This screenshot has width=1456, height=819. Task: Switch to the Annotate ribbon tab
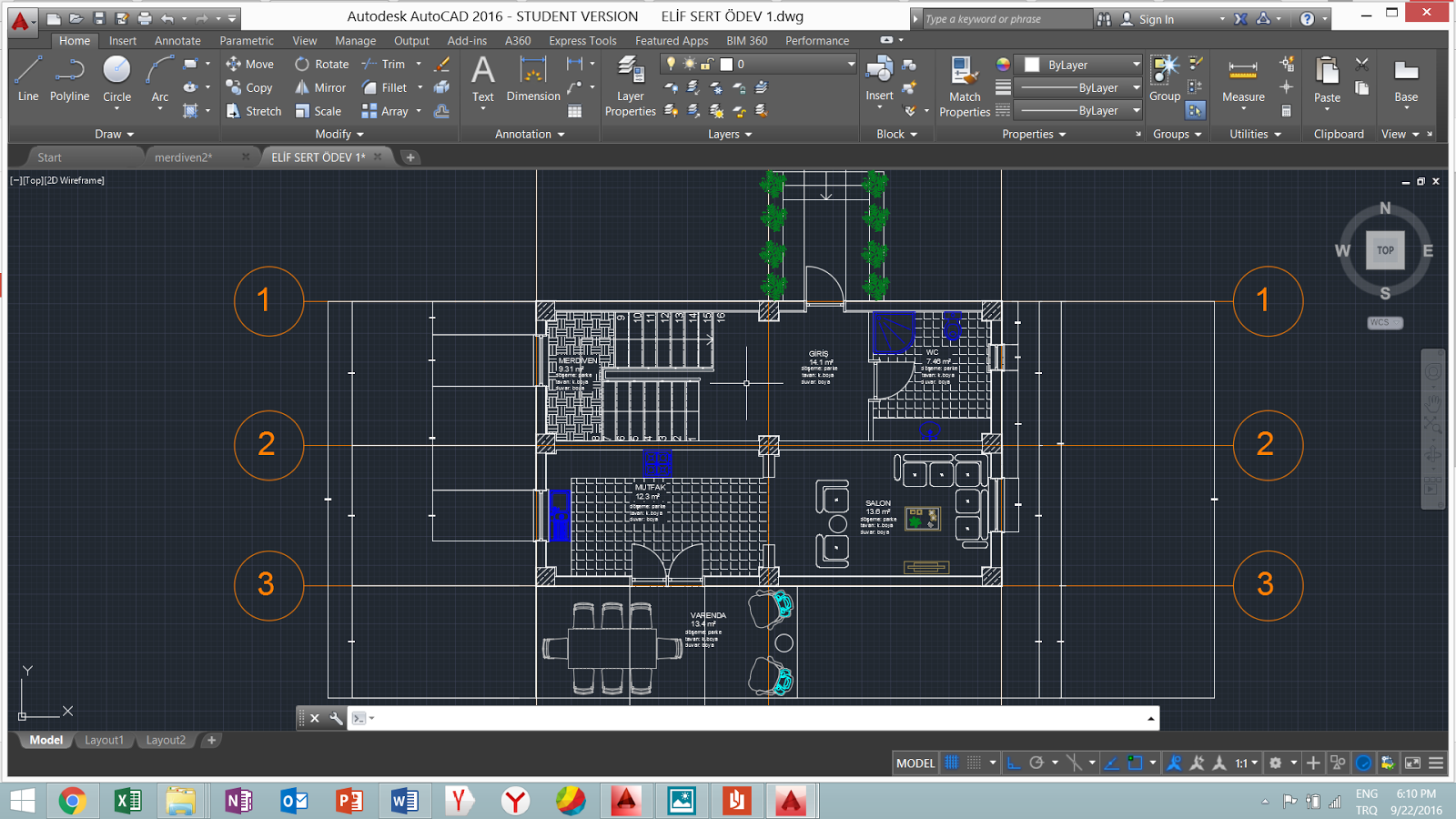(x=177, y=40)
